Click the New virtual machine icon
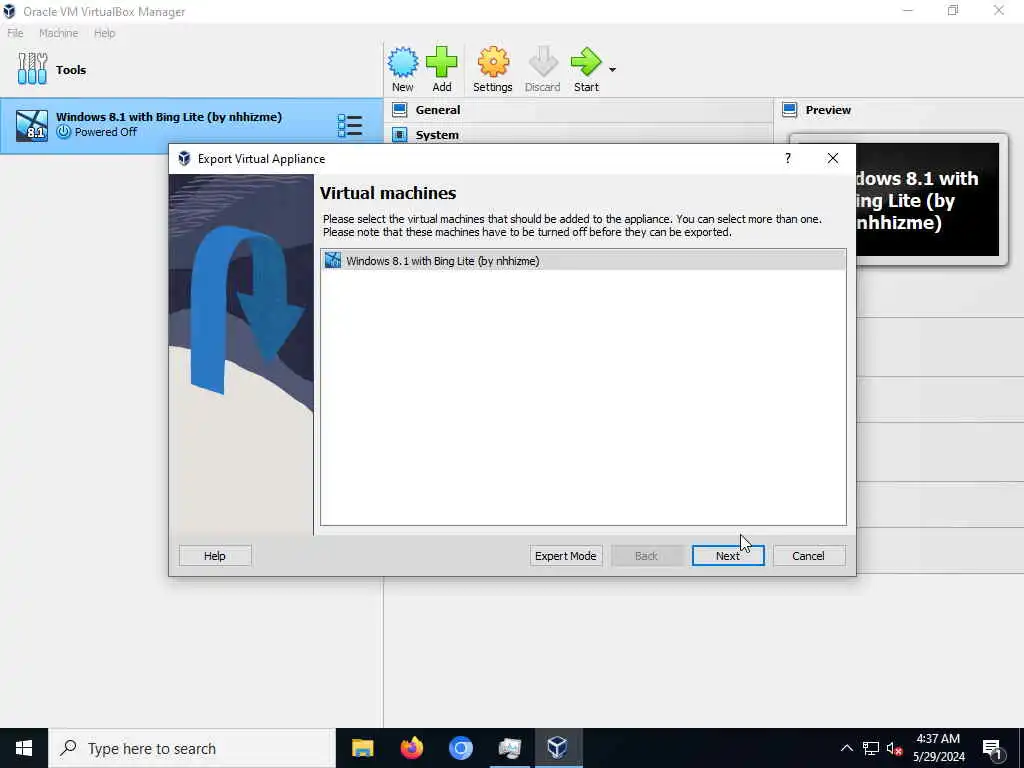The width and height of the screenshot is (1024, 768). tap(402, 63)
